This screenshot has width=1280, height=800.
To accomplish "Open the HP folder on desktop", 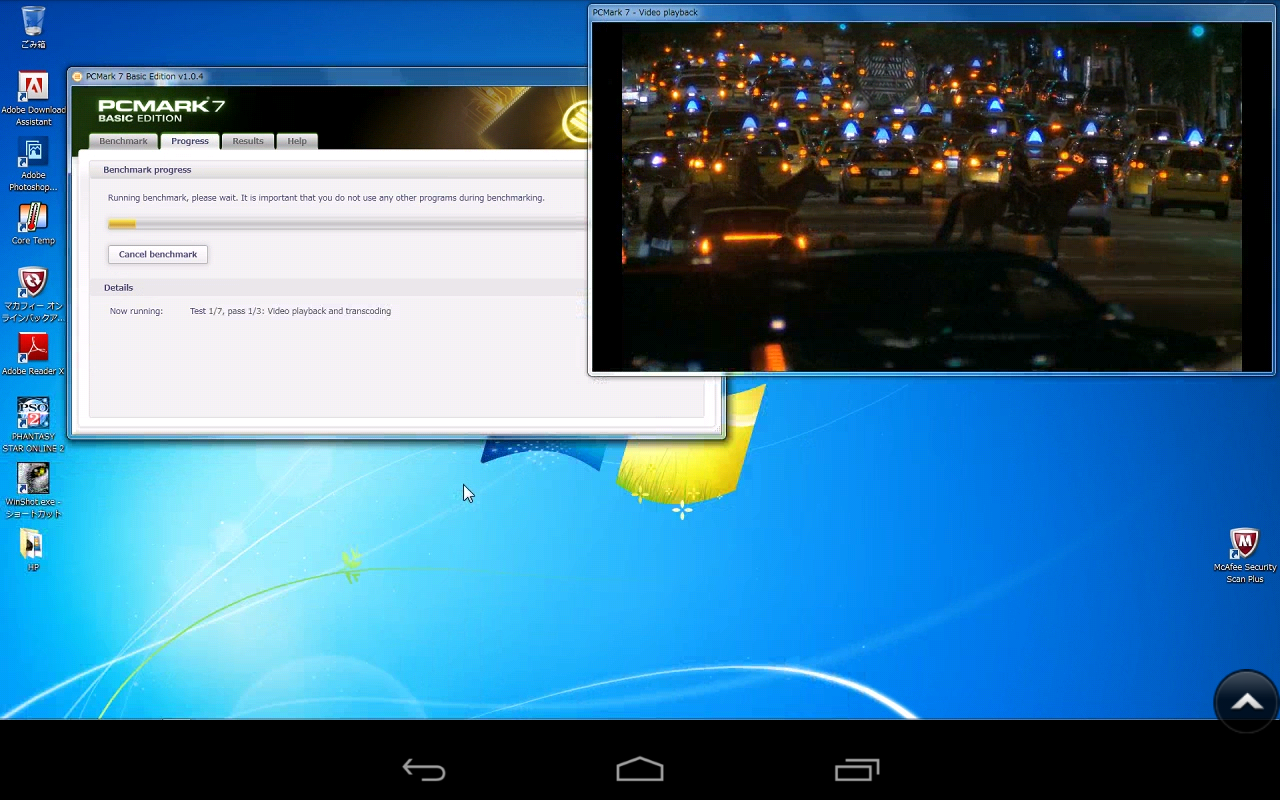I will click(33, 549).
